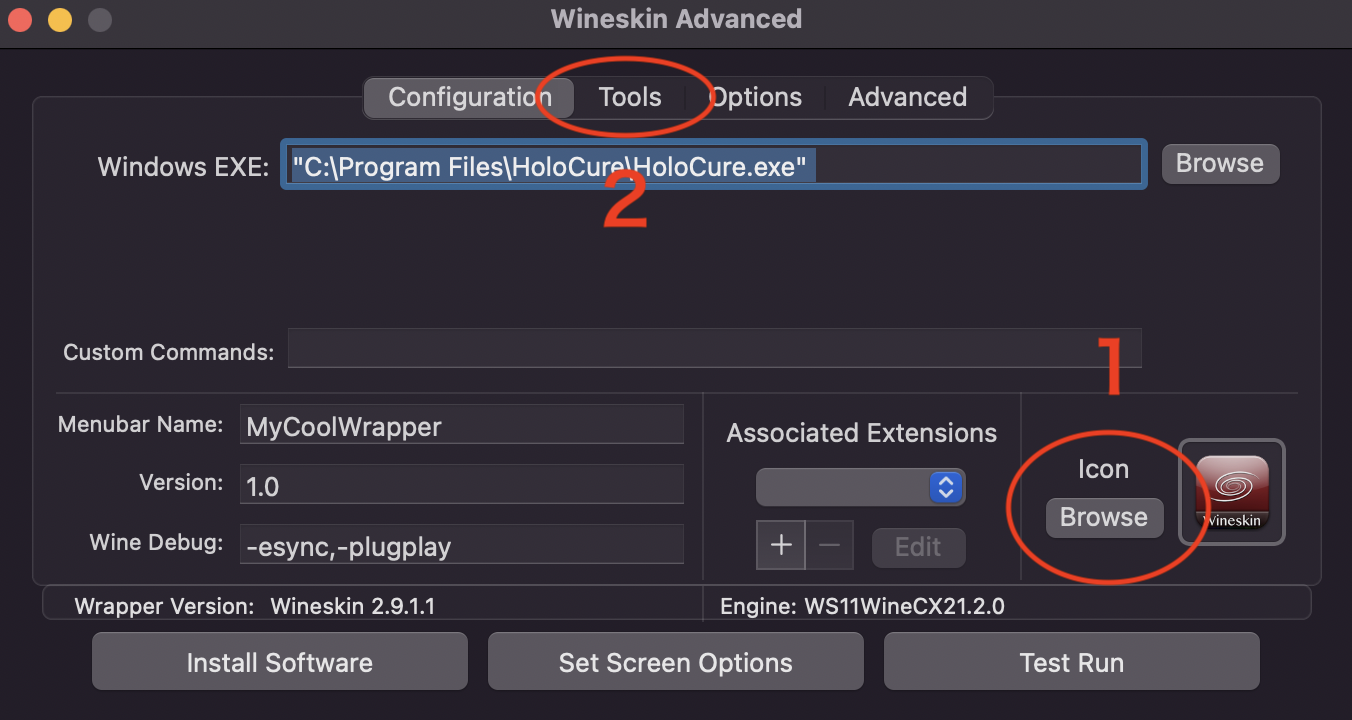This screenshot has width=1352, height=720.
Task: Click the Version field showing 1.0
Action: pyautogui.click(x=462, y=484)
